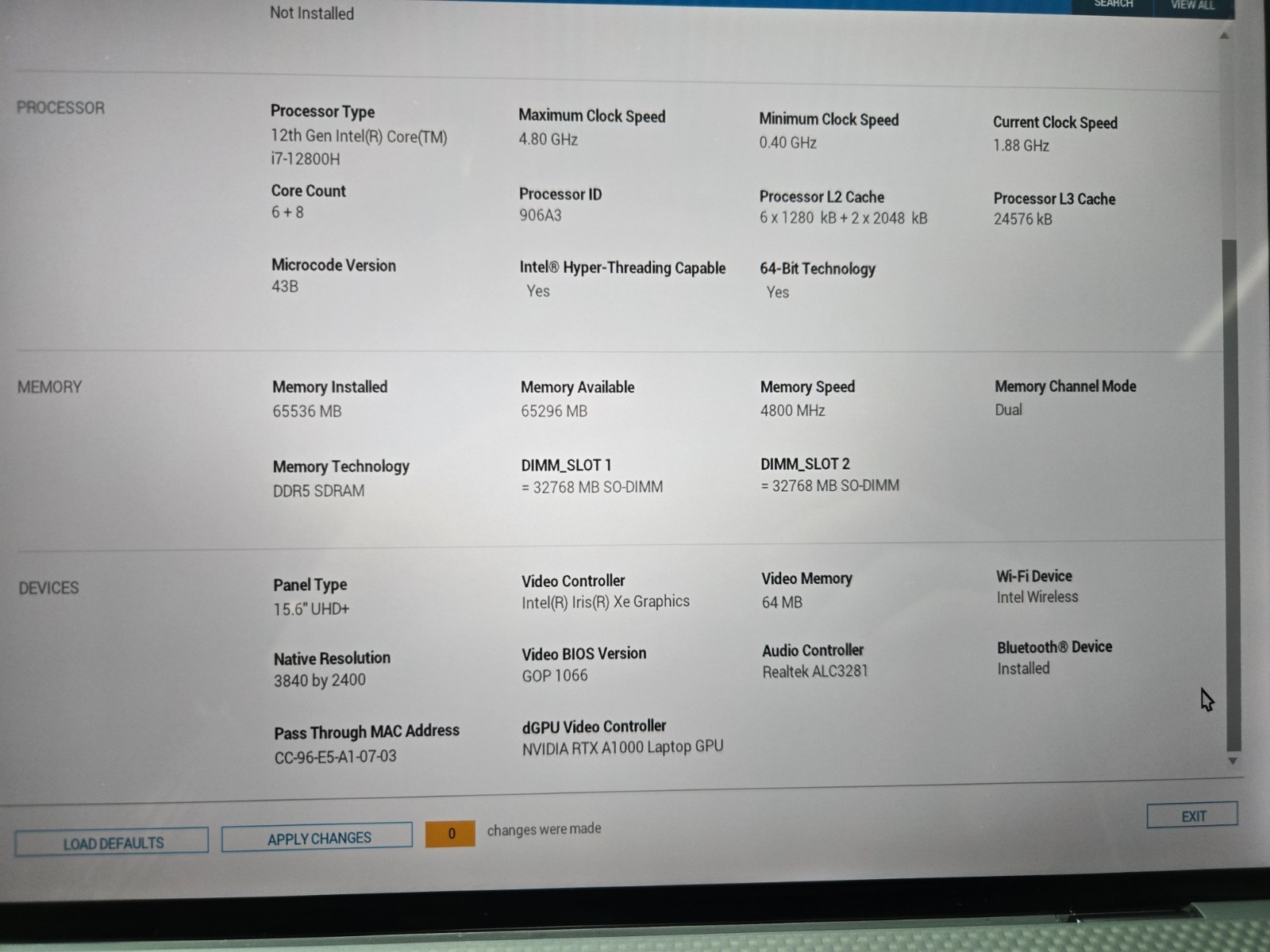Click the Memory Speed value 4800 MHz
The height and width of the screenshot is (952, 1270).
(x=793, y=410)
